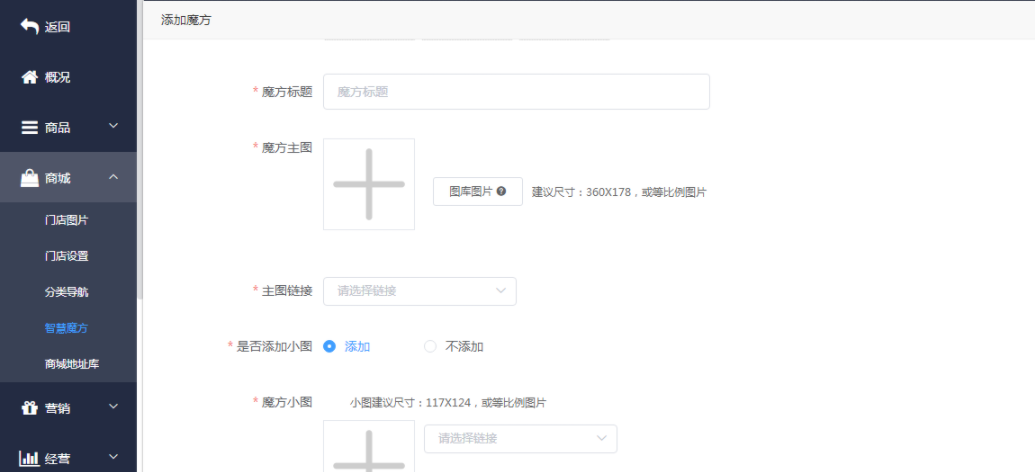Image resolution: width=1035 pixels, height=472 pixels.
Task: Click the help icon on 图库图片 button
Action: pos(502,191)
